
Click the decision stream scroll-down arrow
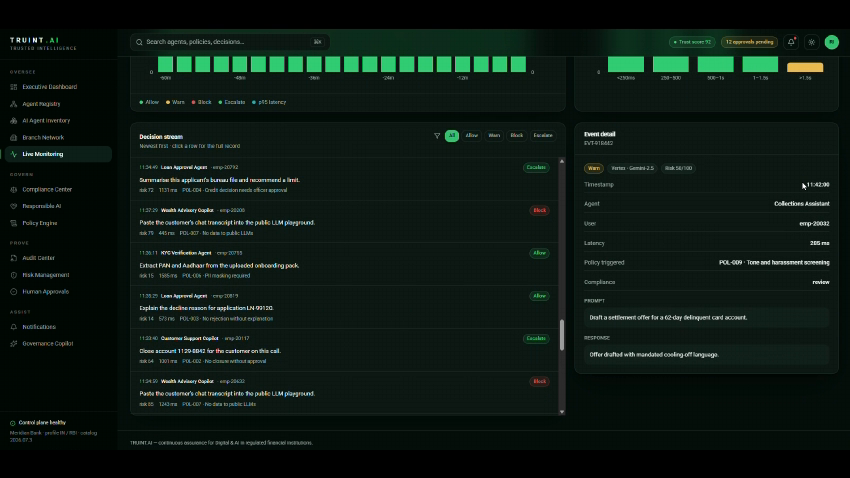tap(562, 412)
